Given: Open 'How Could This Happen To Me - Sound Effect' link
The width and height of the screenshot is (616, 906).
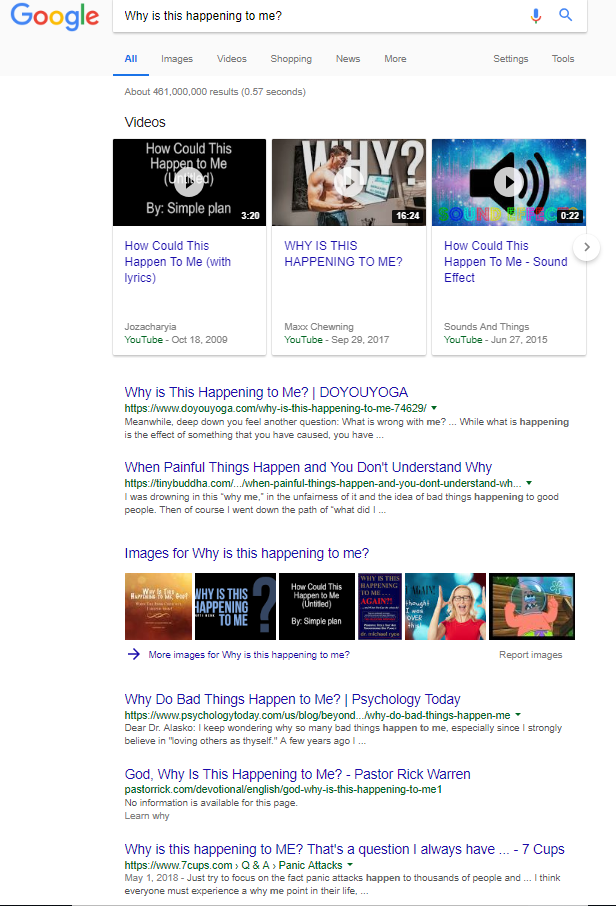Looking at the screenshot, I should point(506,262).
